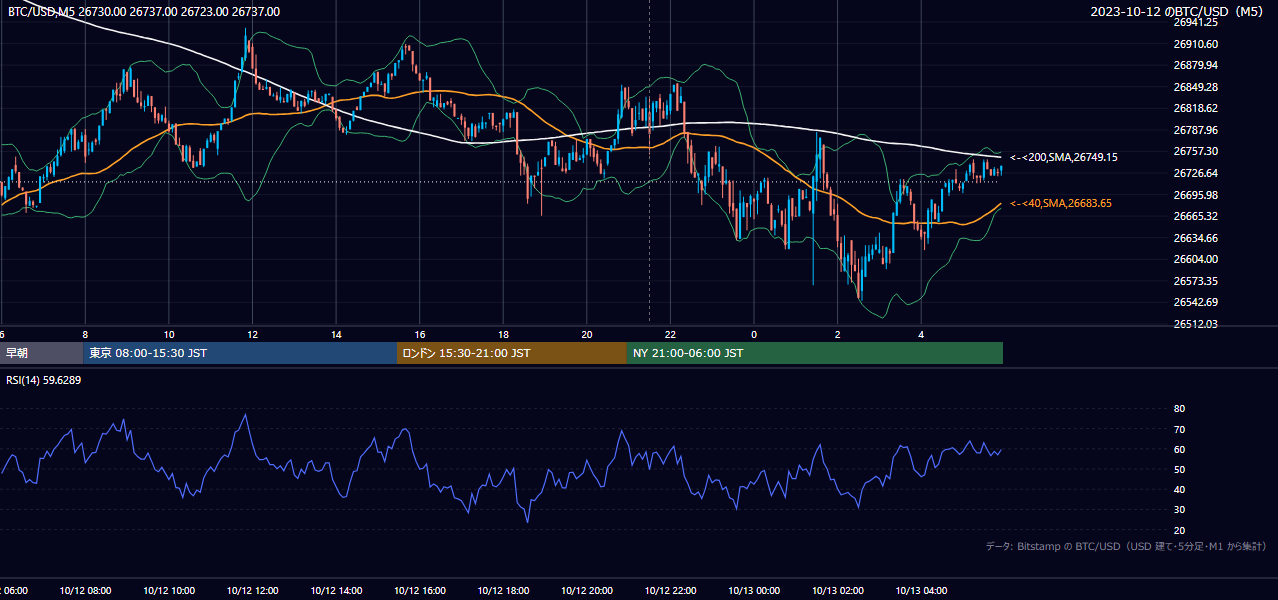The image size is (1278, 600).
Task: Click bottom time label 10/12 08:00
Action: 85,591
